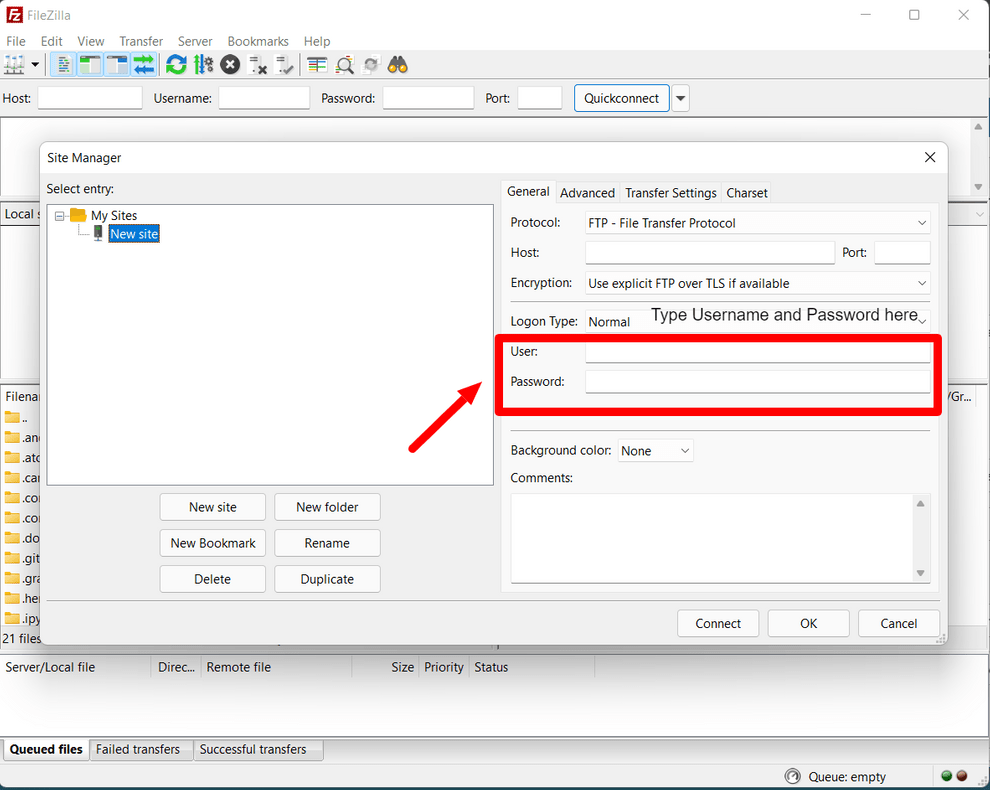Click the Duplicate button
990x790 pixels.
tap(327, 579)
